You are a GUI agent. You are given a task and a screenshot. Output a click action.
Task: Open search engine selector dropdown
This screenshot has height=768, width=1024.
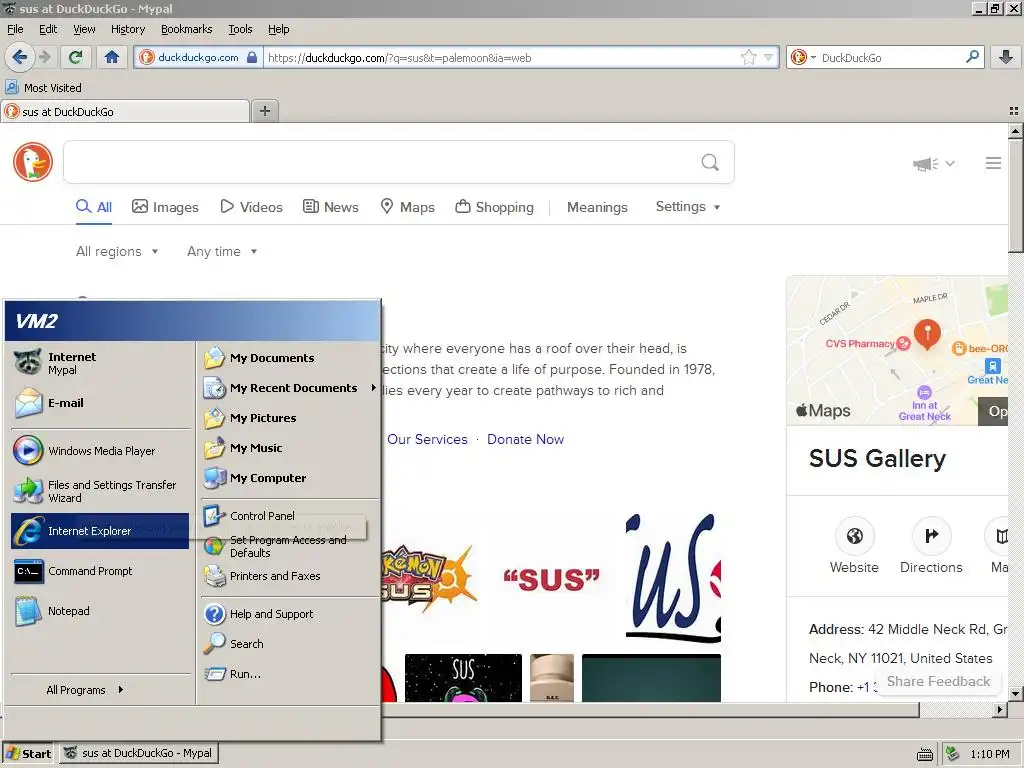[803, 57]
